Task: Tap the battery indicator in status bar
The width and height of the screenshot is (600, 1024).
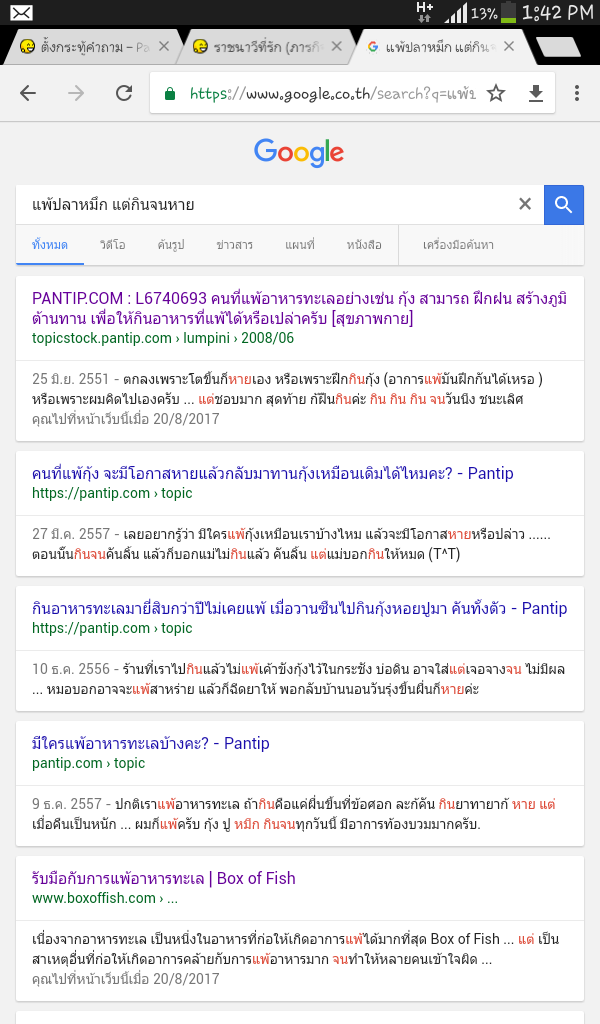Action: (508, 12)
